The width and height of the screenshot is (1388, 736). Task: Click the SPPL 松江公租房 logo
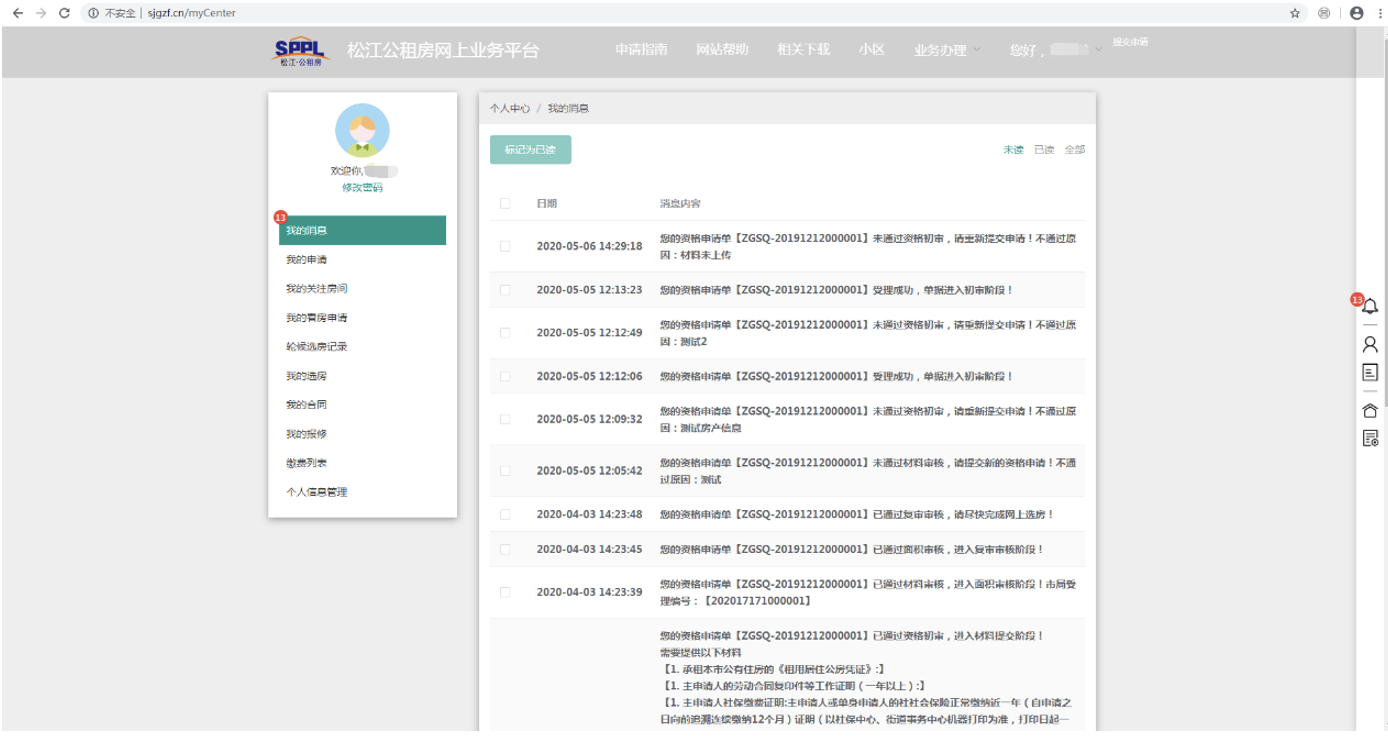[301, 51]
